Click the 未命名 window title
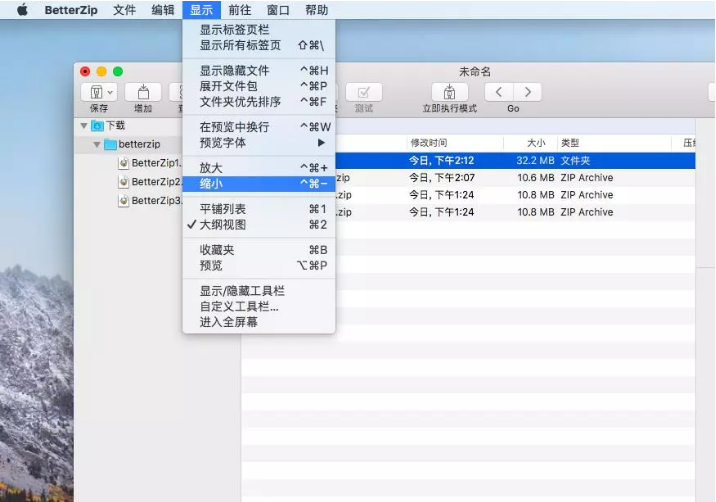 click(x=475, y=72)
